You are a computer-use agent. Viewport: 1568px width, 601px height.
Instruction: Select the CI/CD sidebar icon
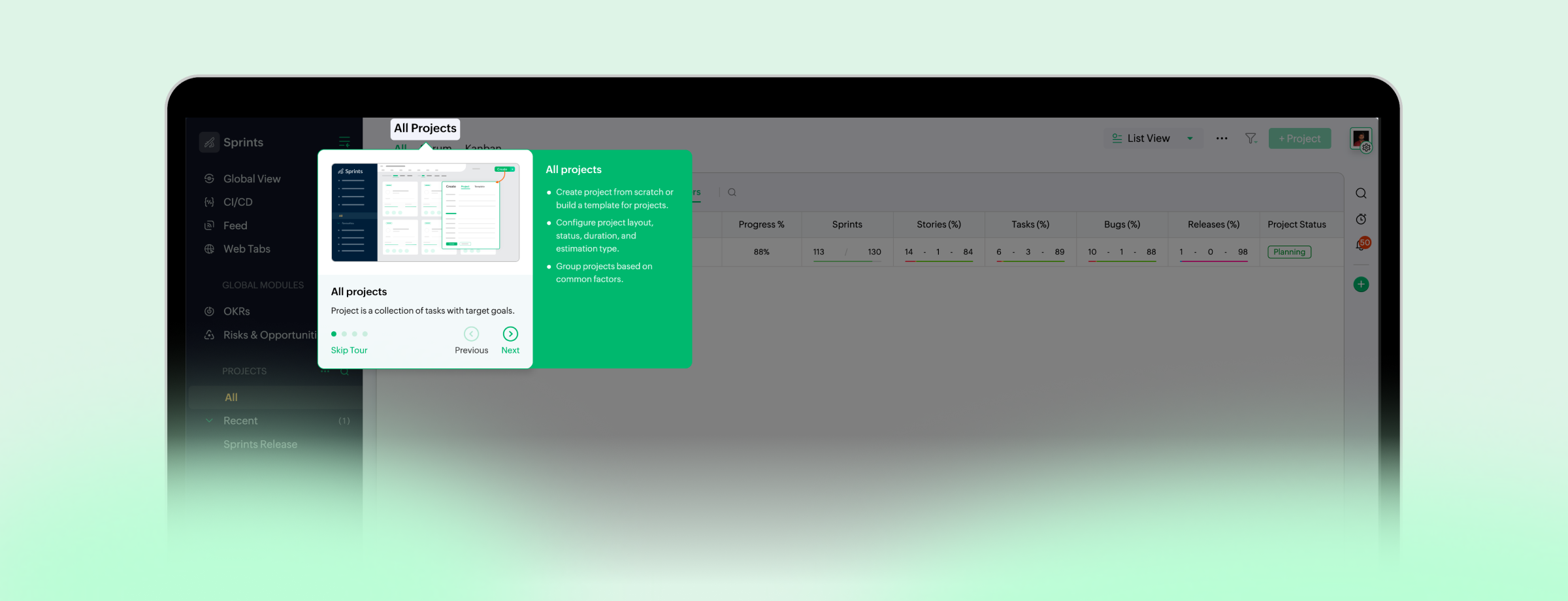[x=209, y=202]
